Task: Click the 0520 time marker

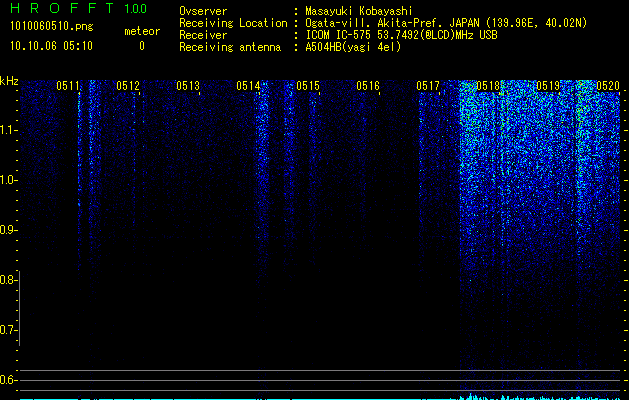Action: [x=608, y=86]
